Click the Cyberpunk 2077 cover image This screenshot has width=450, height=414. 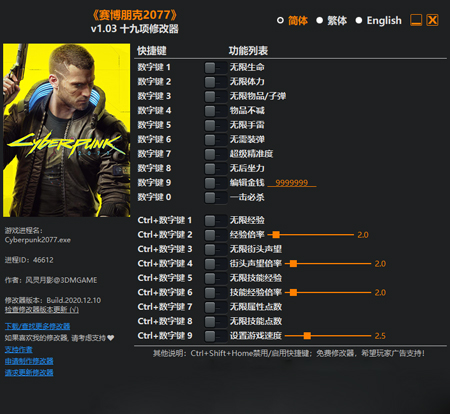(x=67, y=130)
